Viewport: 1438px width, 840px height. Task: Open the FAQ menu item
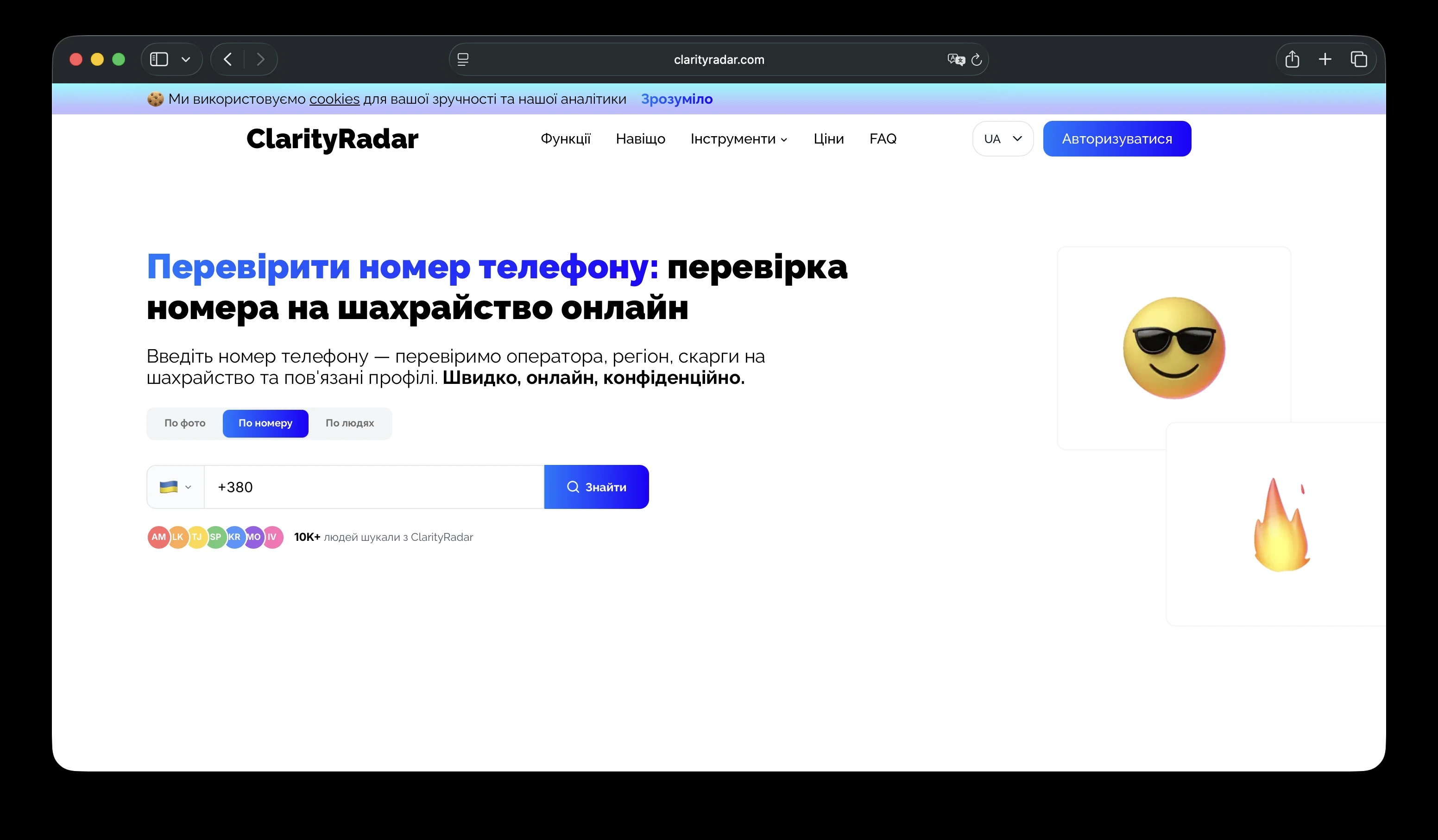pos(883,138)
